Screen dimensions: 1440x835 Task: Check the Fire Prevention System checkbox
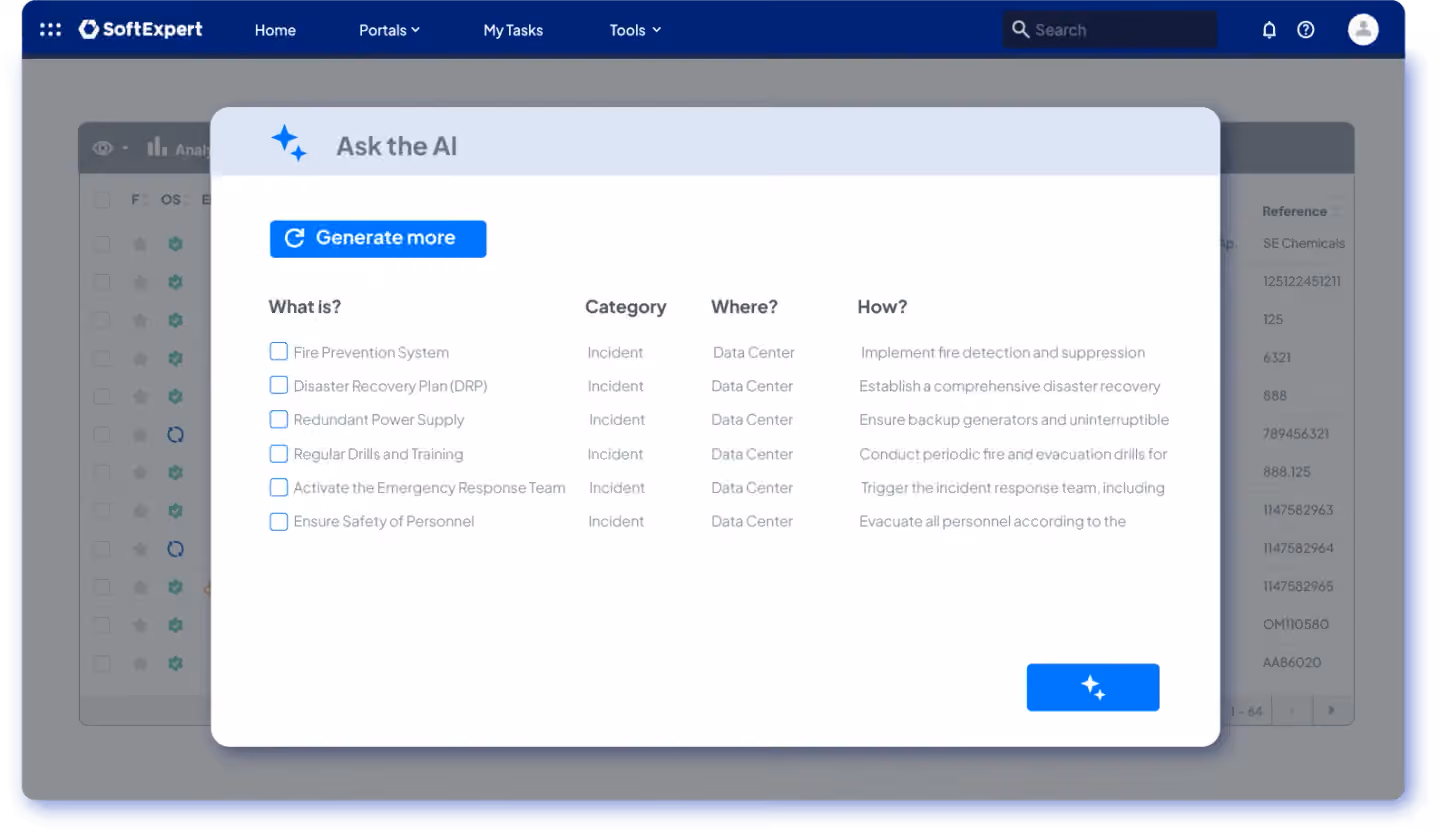(x=279, y=352)
